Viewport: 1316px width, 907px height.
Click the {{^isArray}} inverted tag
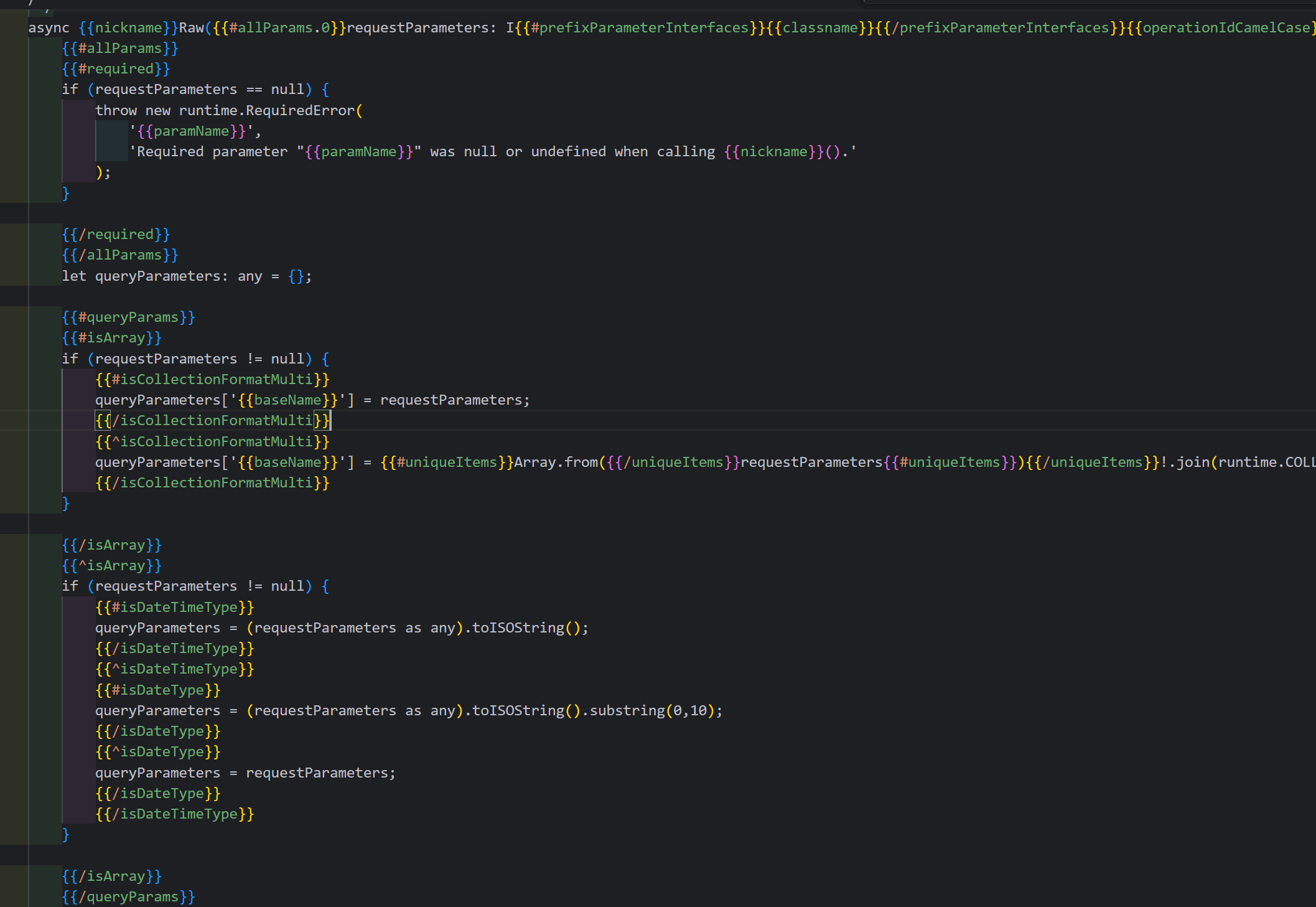pyautogui.click(x=112, y=566)
